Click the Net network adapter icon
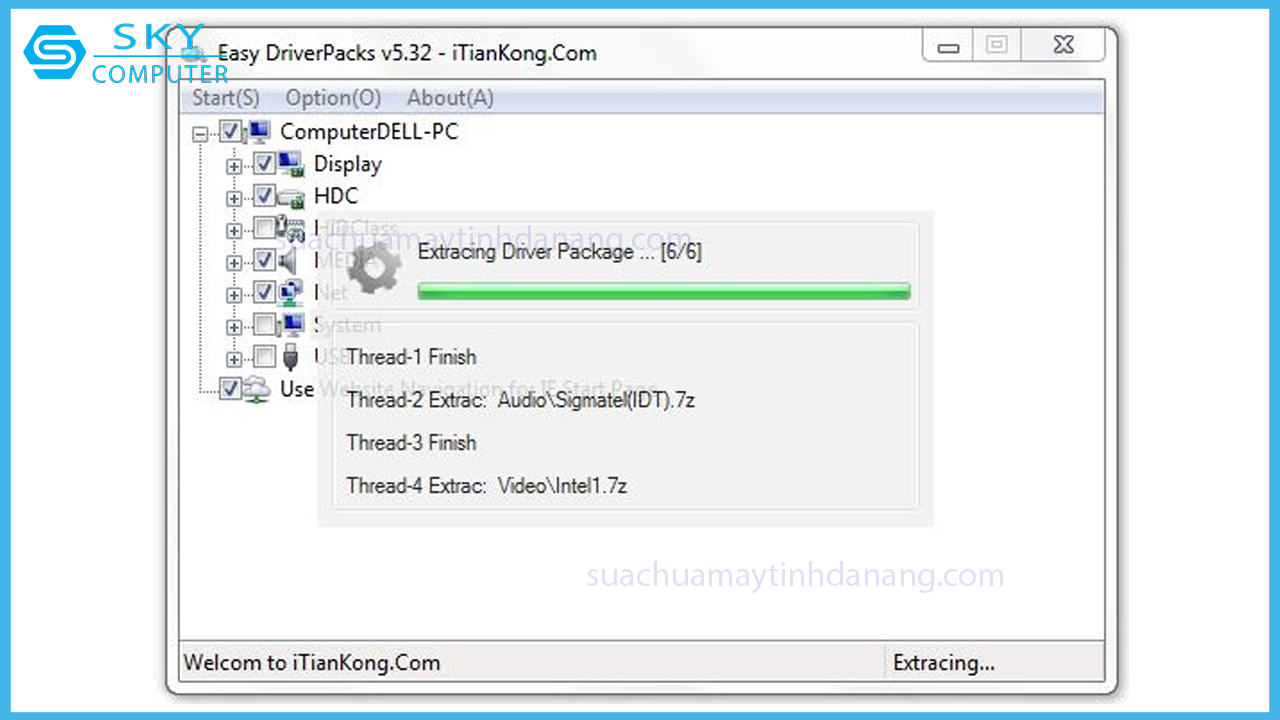This screenshot has width=1280, height=720. pyautogui.click(x=291, y=293)
